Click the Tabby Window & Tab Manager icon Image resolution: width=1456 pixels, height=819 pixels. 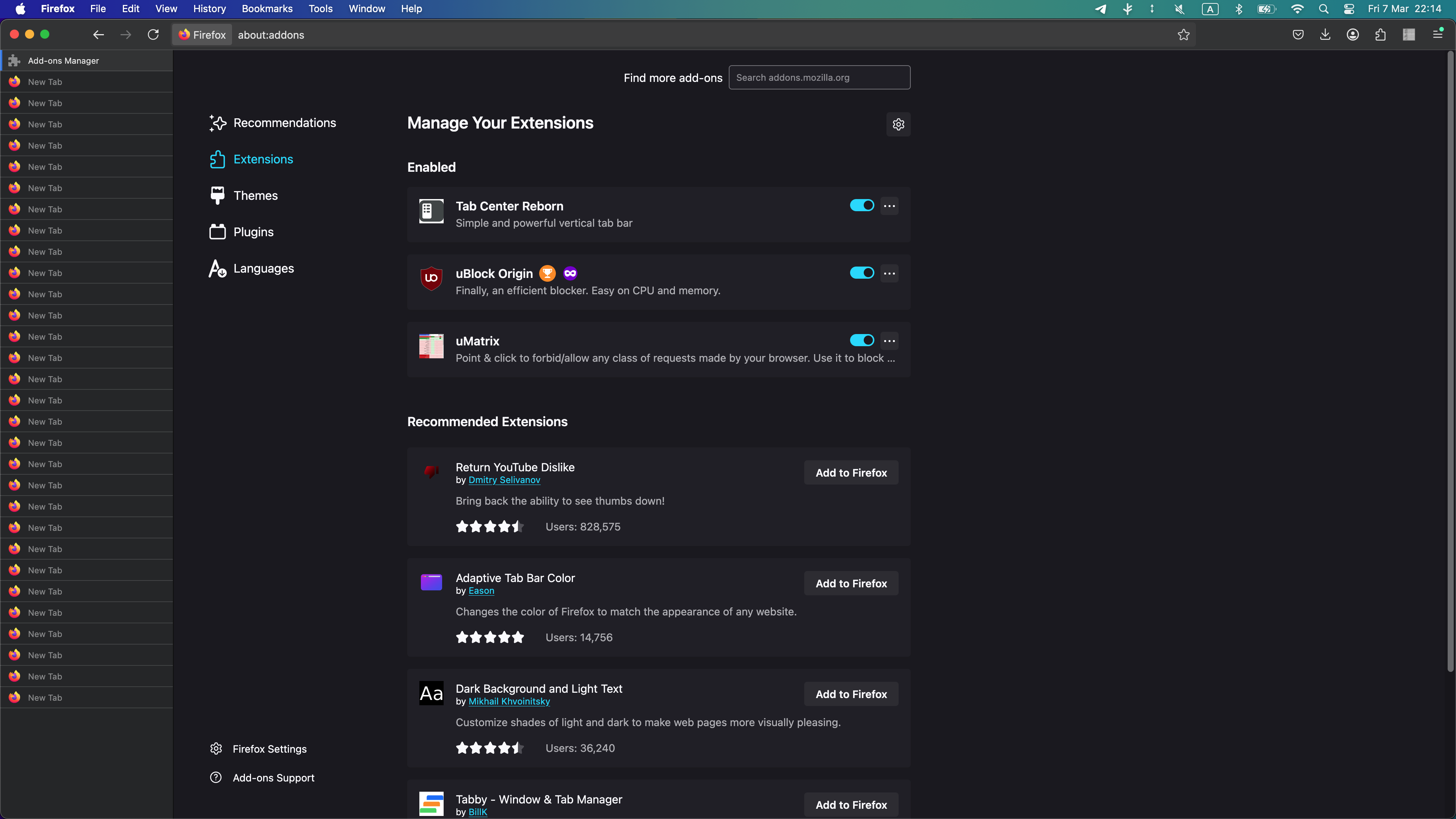(431, 804)
